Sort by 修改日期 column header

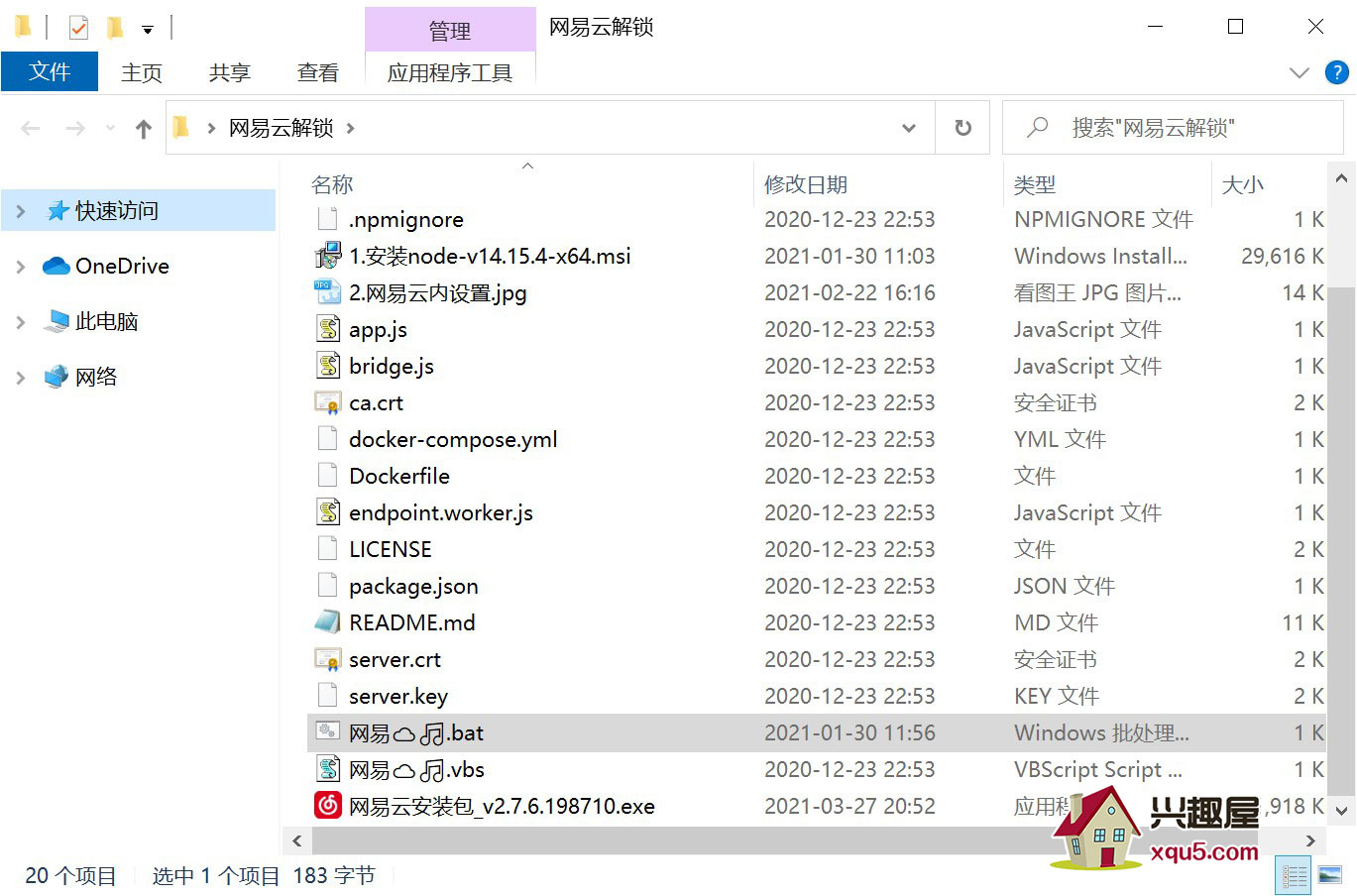pos(806,184)
